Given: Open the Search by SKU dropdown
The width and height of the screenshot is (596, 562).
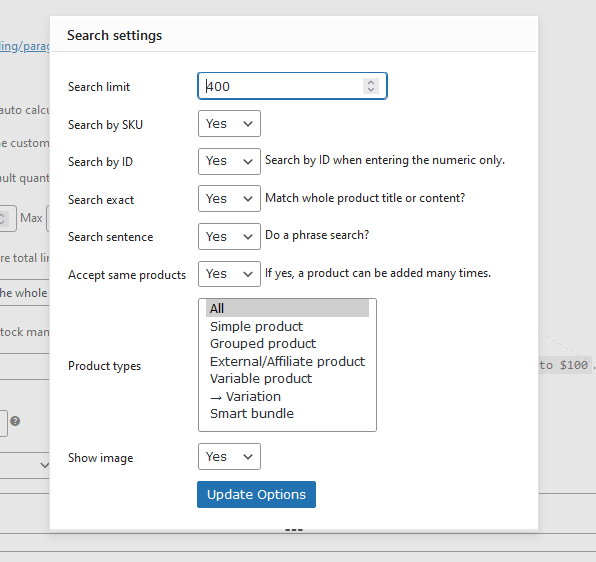Looking at the screenshot, I should pos(229,123).
